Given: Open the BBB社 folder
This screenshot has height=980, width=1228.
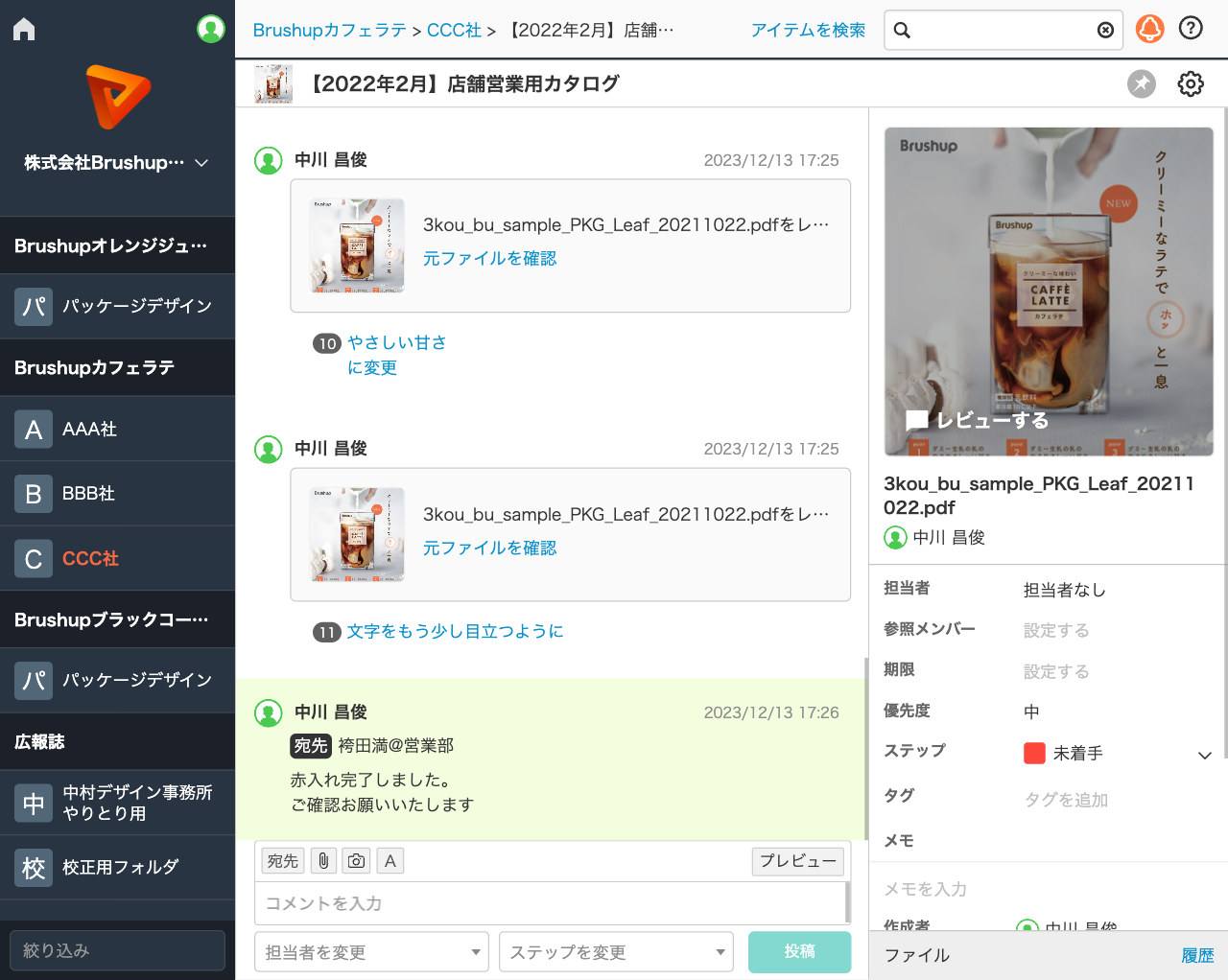Looking at the screenshot, I should (x=117, y=493).
